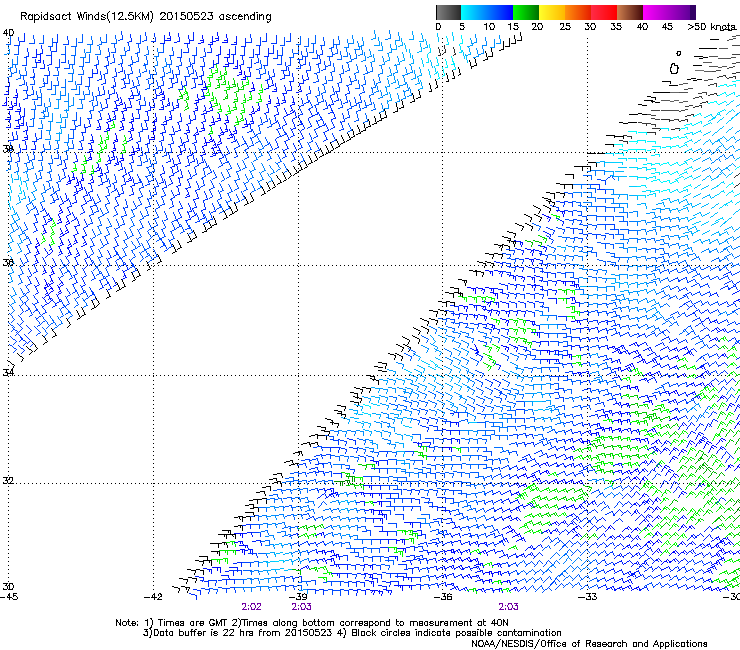Image resolution: width=740 pixels, height=650 pixels.
Task: Click the longitude label '-45'
Action: (x=8, y=597)
